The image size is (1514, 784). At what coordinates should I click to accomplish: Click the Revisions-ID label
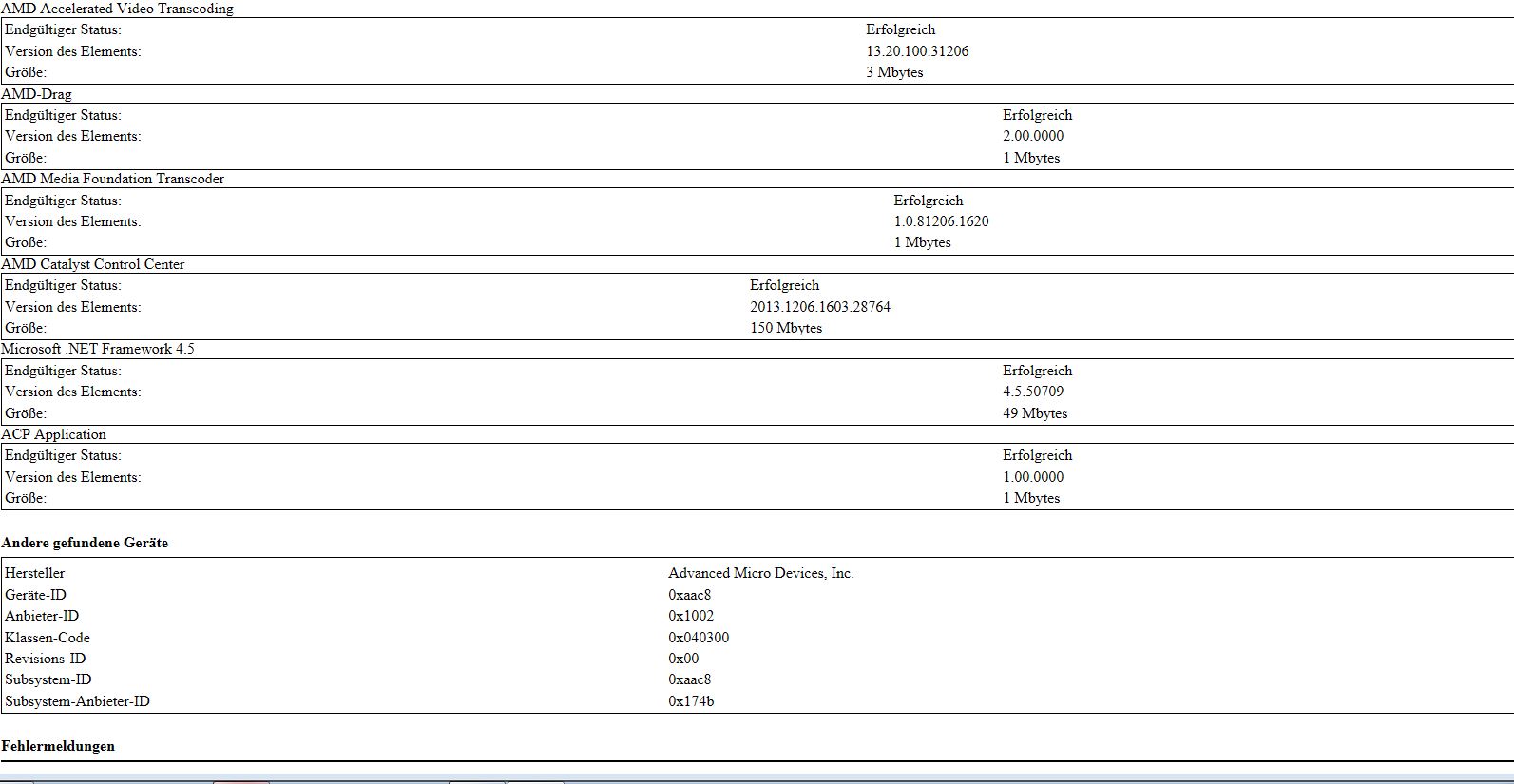45,659
